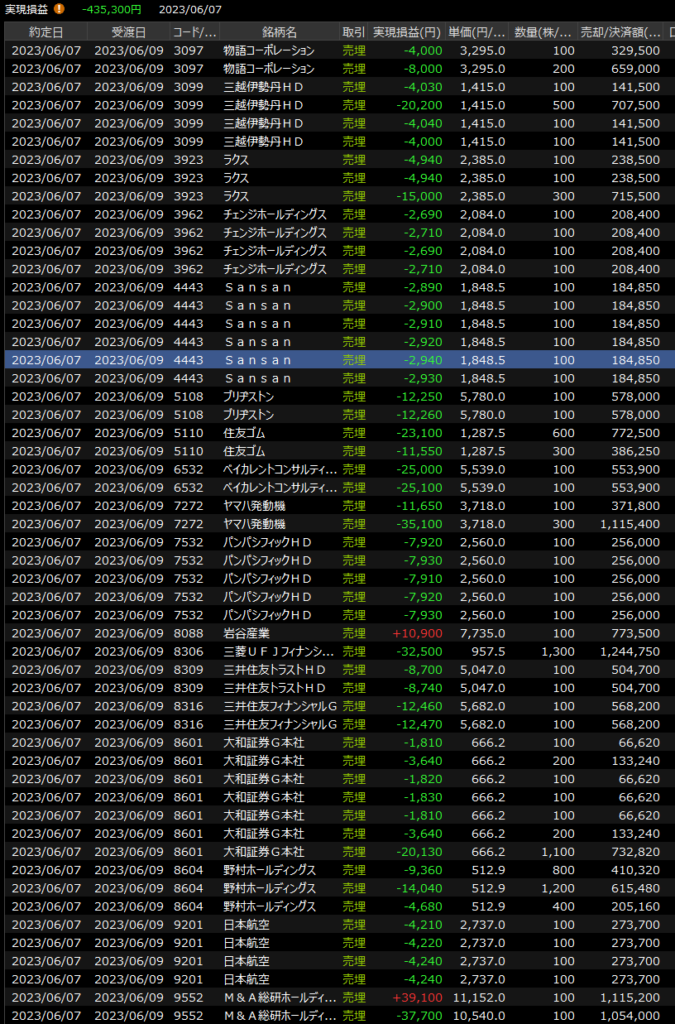Click the orange warning icon beside 実現損益
This screenshot has height=1024, width=675.
58,9
